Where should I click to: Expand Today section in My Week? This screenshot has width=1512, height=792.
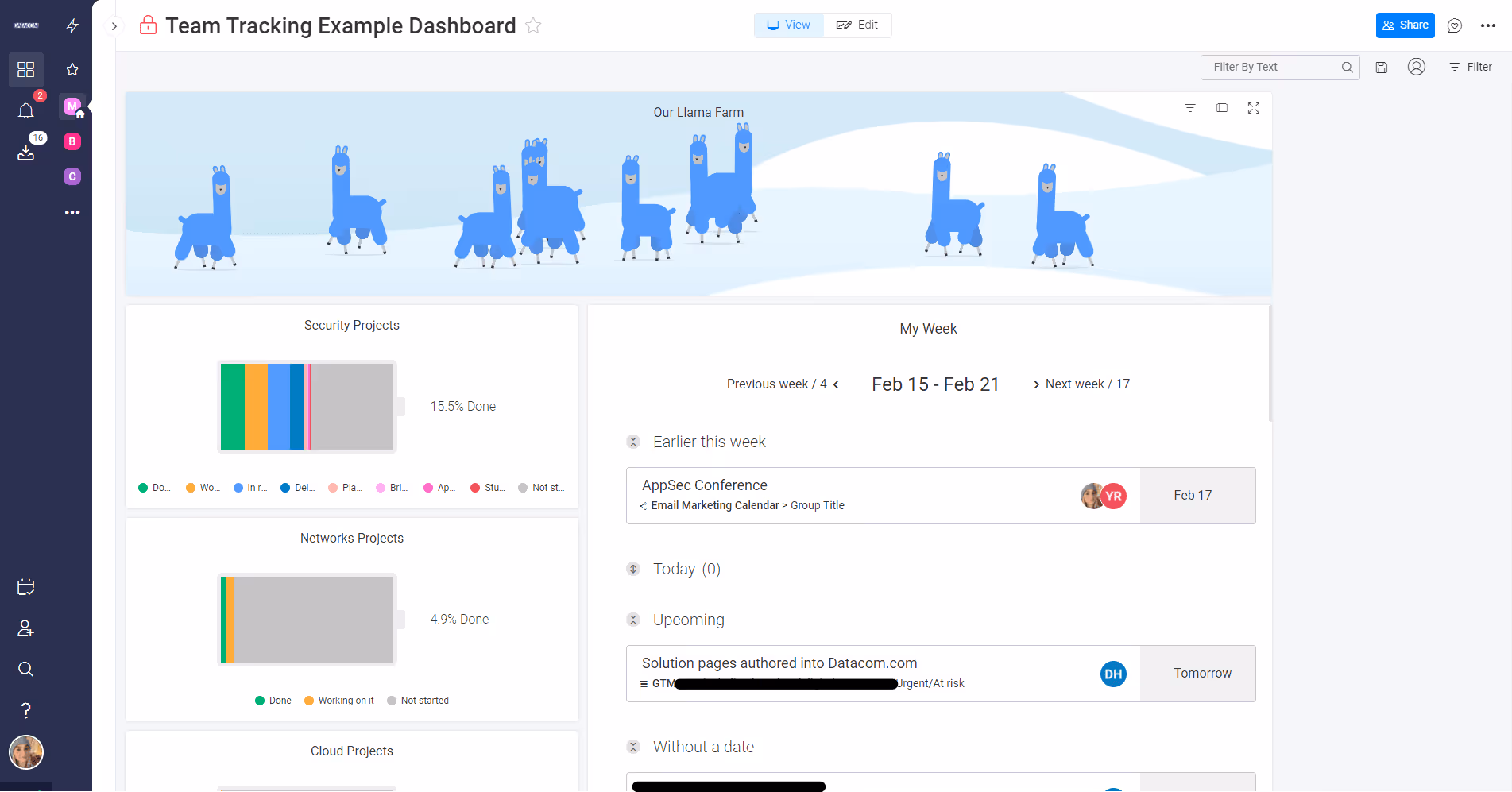(633, 569)
